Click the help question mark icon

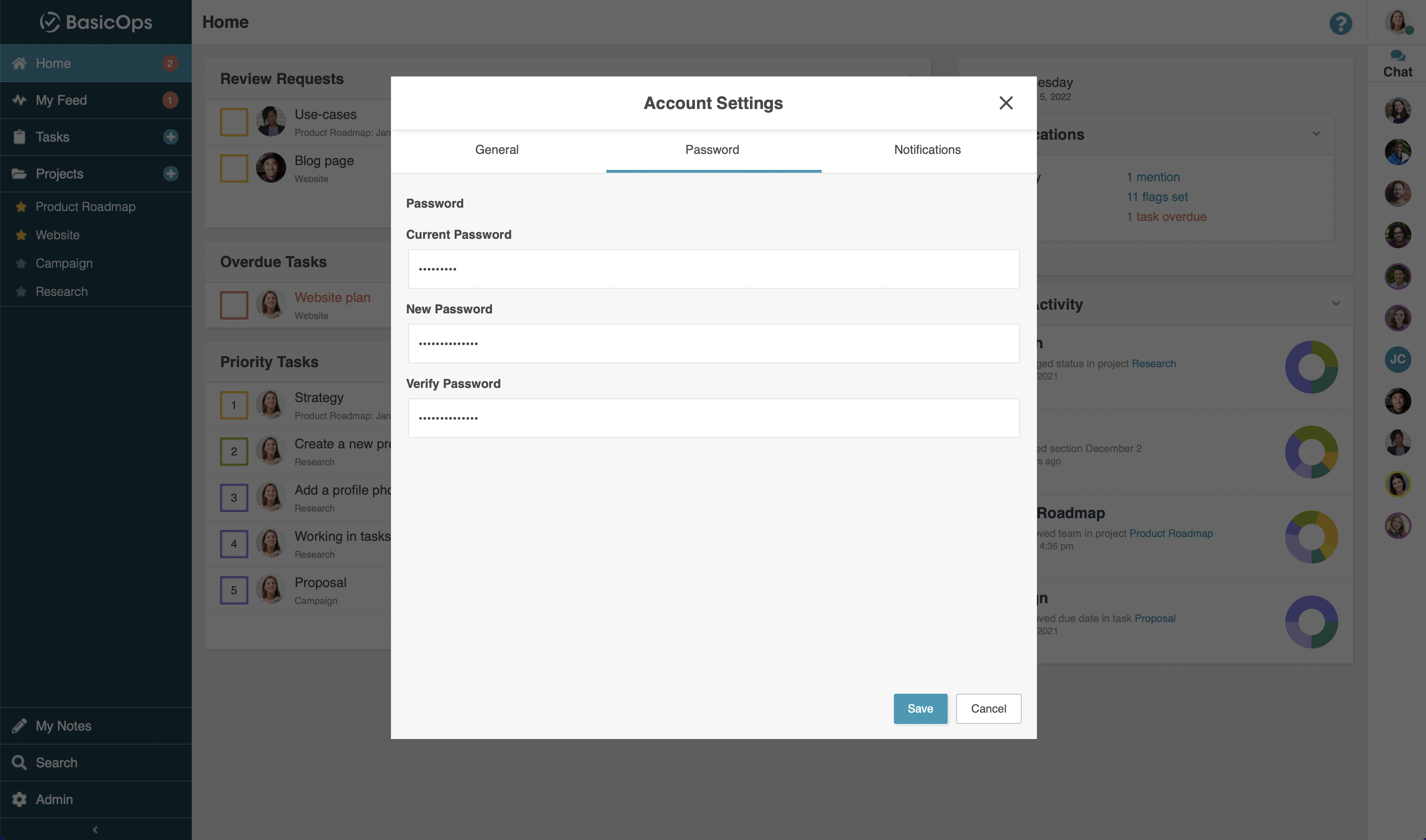click(x=1341, y=23)
